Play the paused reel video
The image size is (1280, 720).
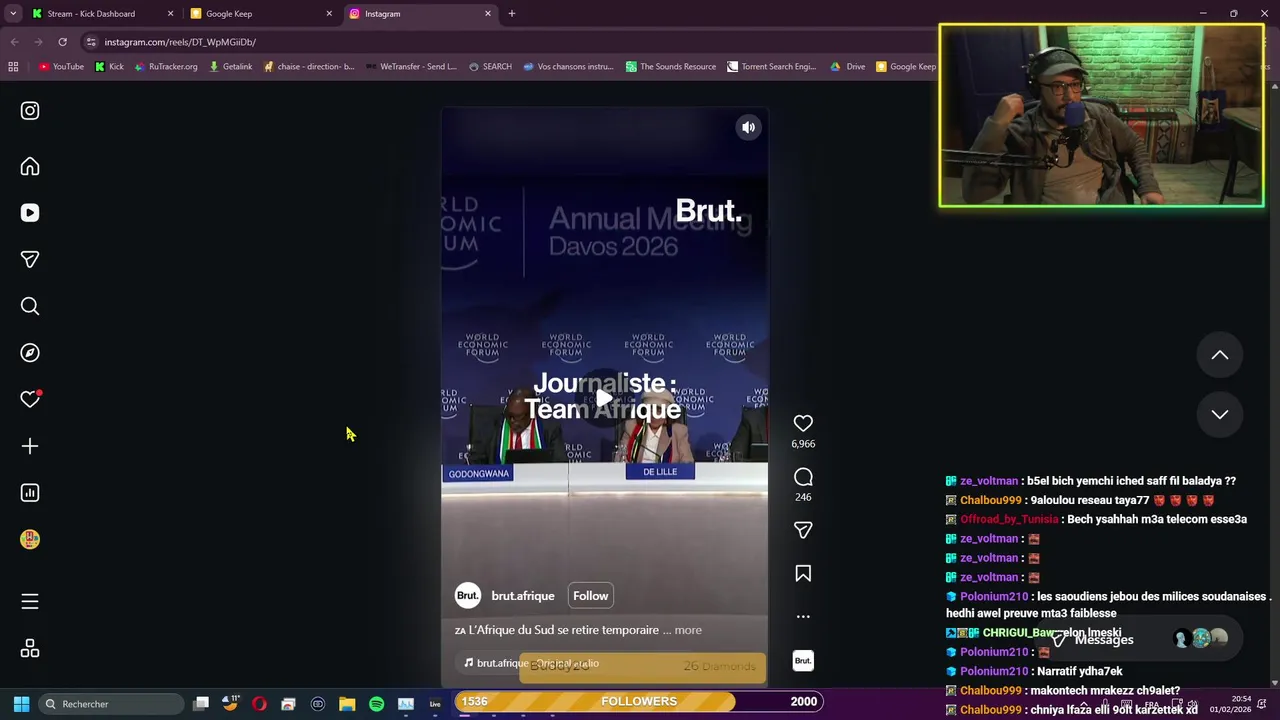(x=604, y=399)
